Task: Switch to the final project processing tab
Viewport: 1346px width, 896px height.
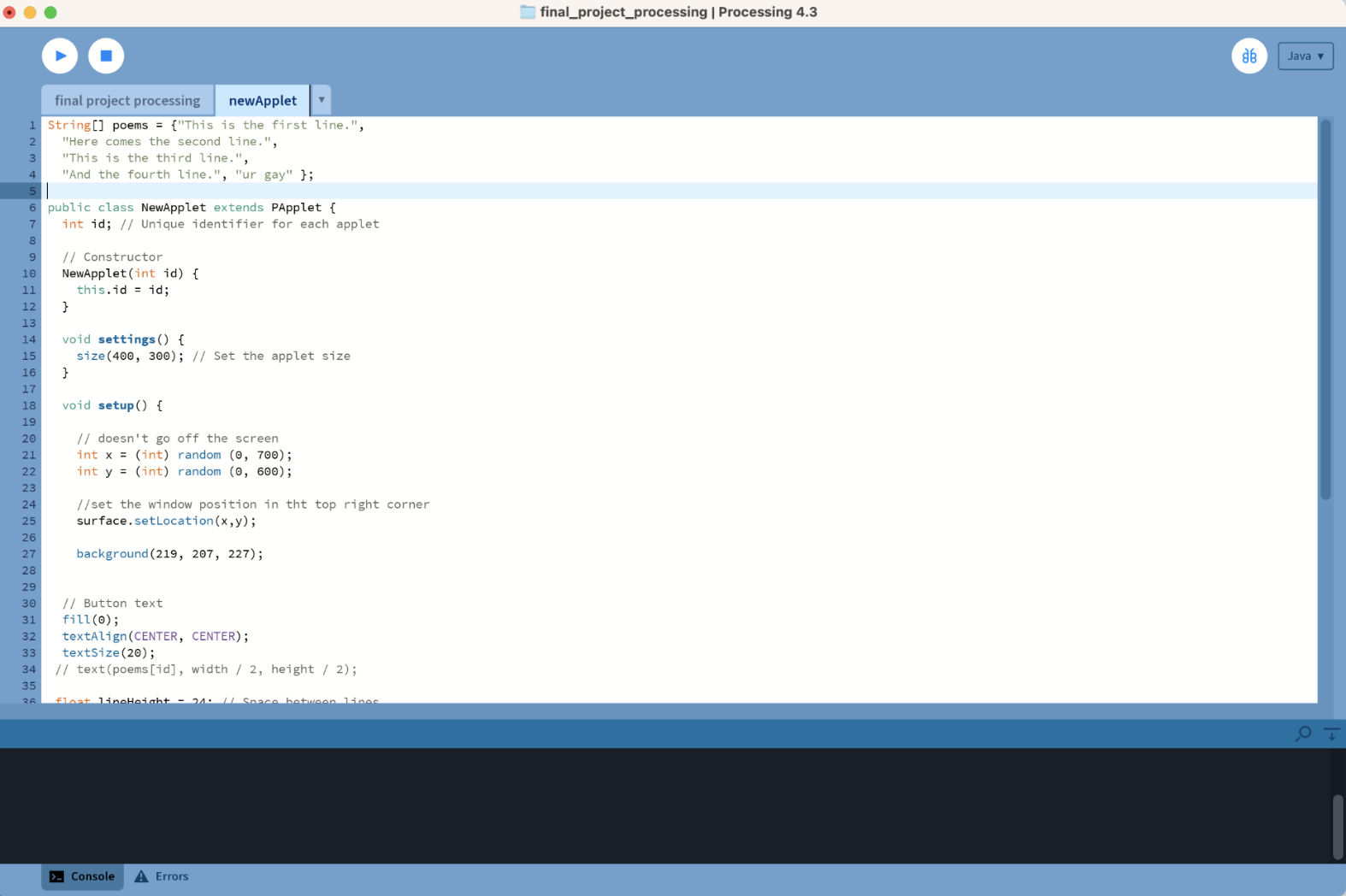Action: coord(127,100)
